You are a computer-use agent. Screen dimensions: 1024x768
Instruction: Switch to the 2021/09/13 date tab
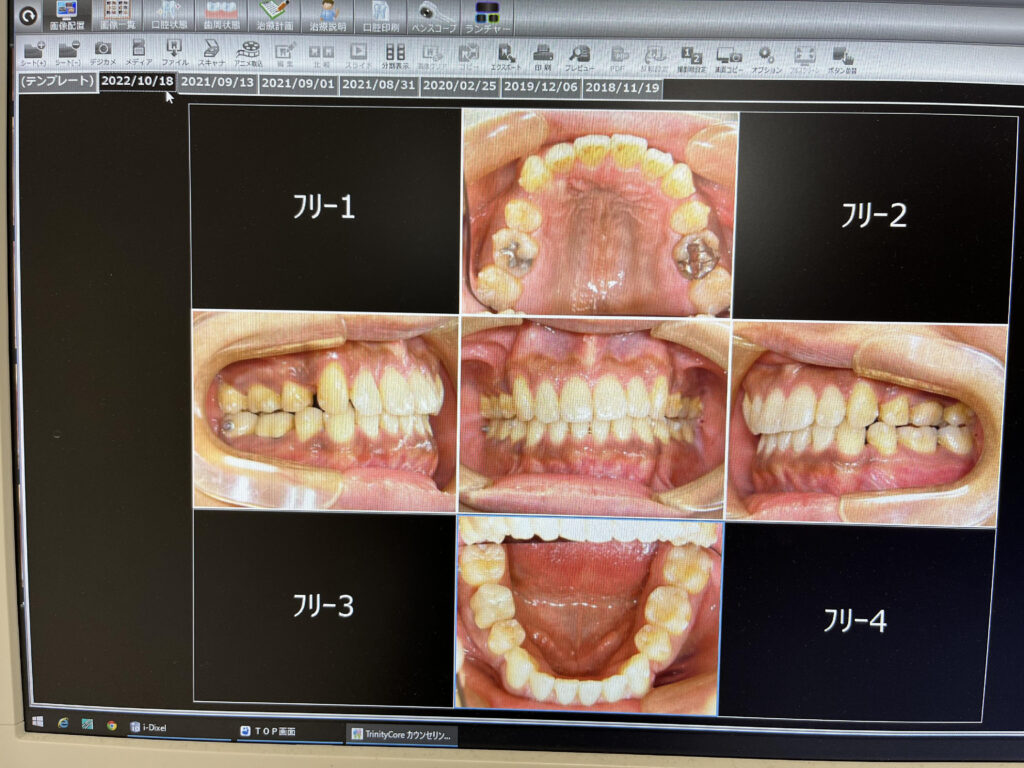218,85
